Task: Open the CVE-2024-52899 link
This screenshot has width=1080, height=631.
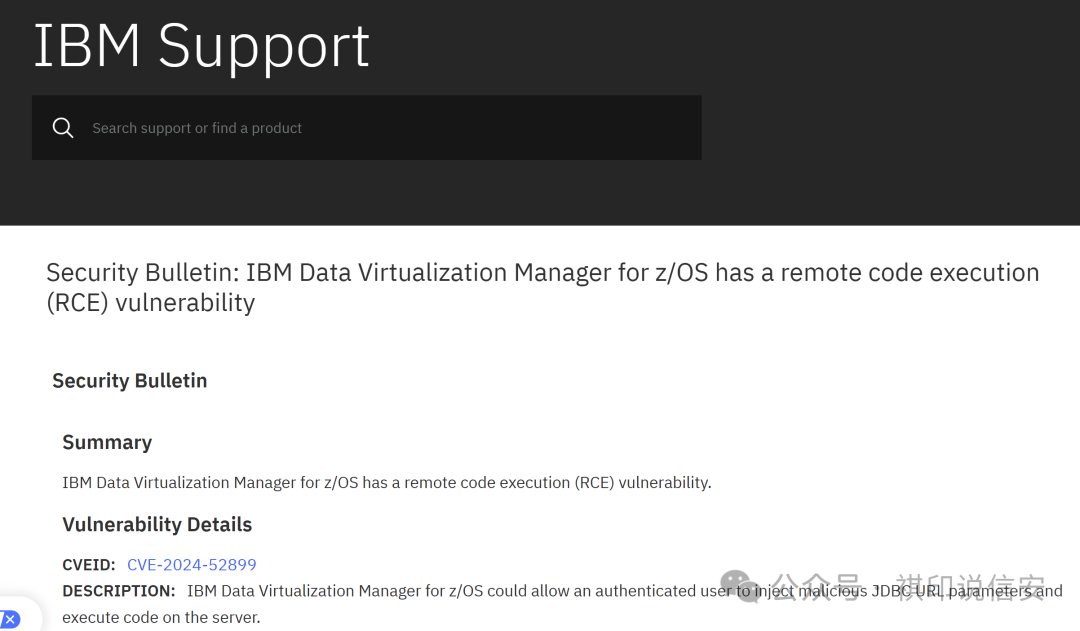Action: tap(192, 564)
